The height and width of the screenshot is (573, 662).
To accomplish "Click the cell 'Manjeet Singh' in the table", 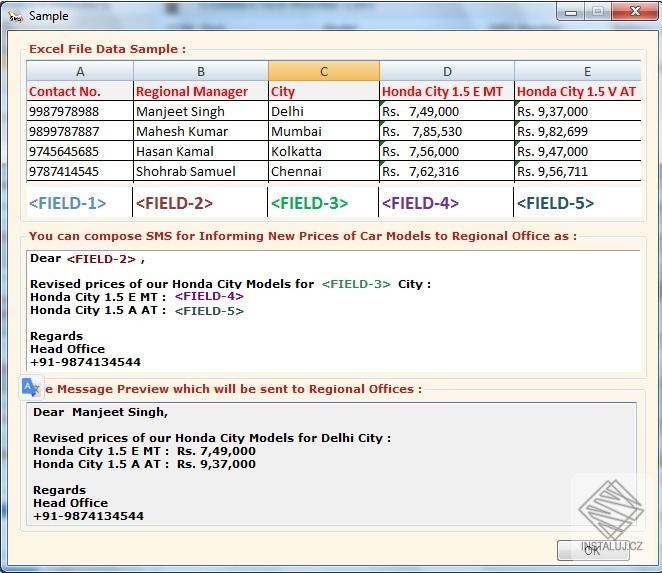I will point(201,111).
